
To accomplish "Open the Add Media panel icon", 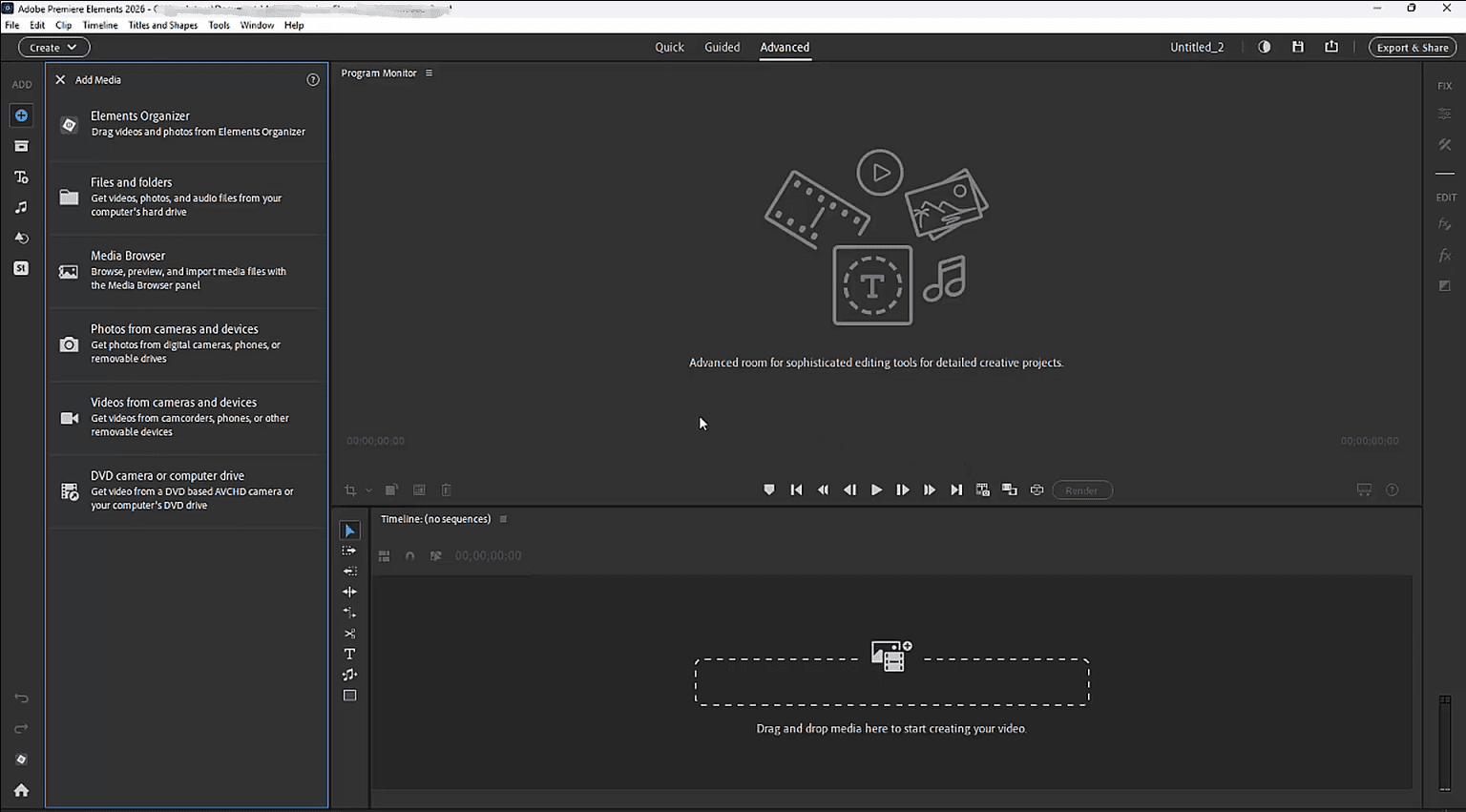I will pyautogui.click(x=21, y=115).
